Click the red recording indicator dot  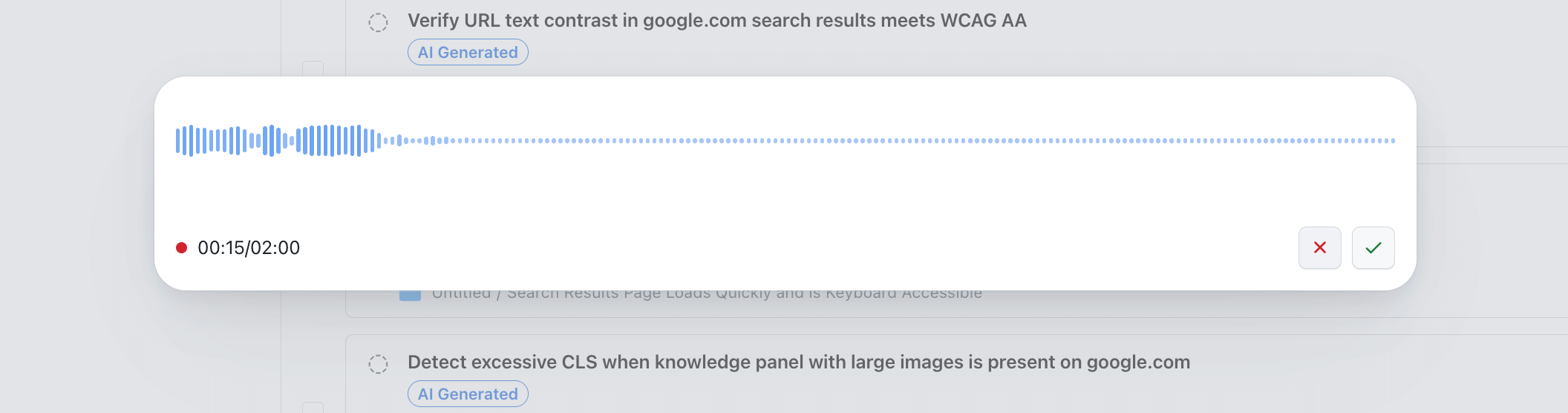(181, 247)
